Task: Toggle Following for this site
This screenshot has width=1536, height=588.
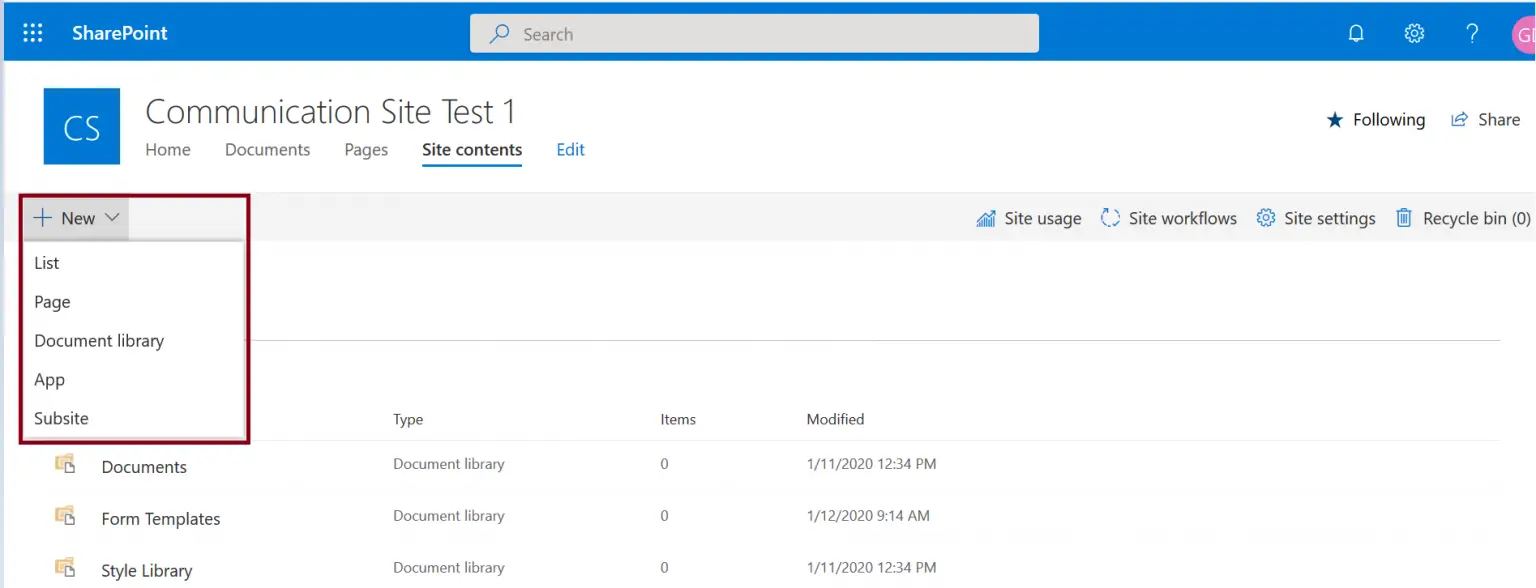Action: [1376, 119]
